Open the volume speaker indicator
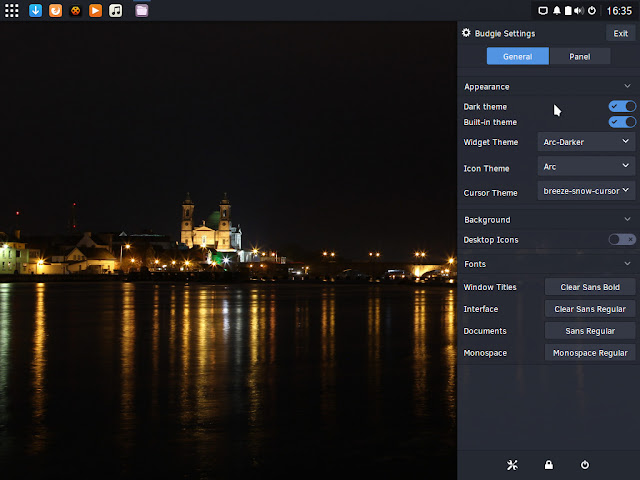The width and height of the screenshot is (640, 480). tap(579, 11)
